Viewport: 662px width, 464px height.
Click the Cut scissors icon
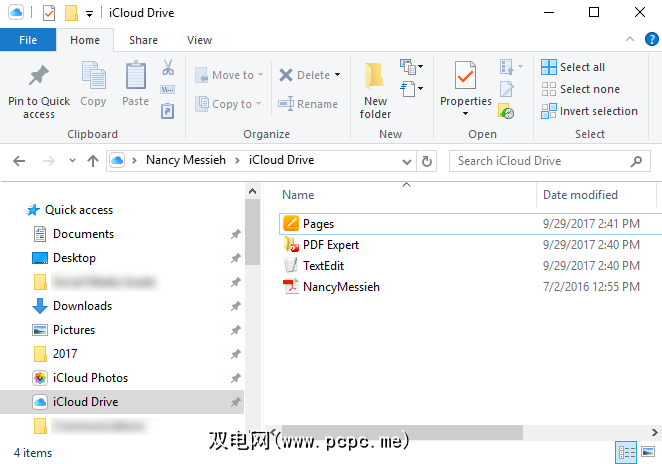pyautogui.click(x=168, y=67)
